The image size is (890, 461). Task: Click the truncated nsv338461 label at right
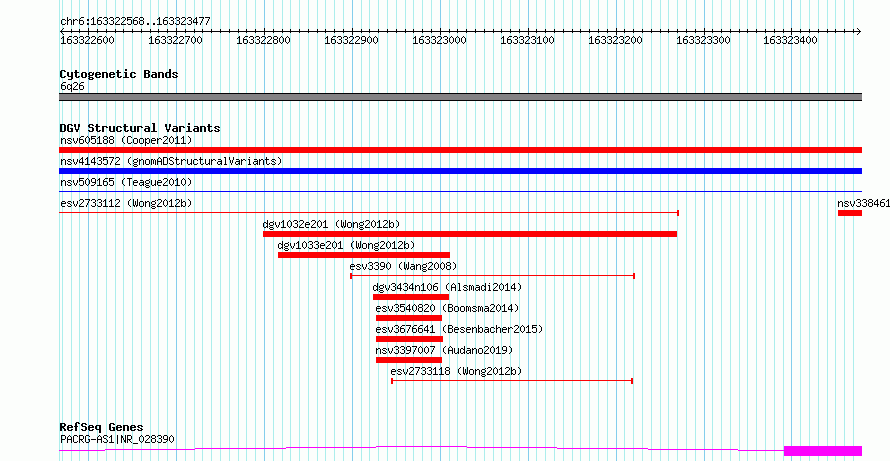tap(863, 203)
